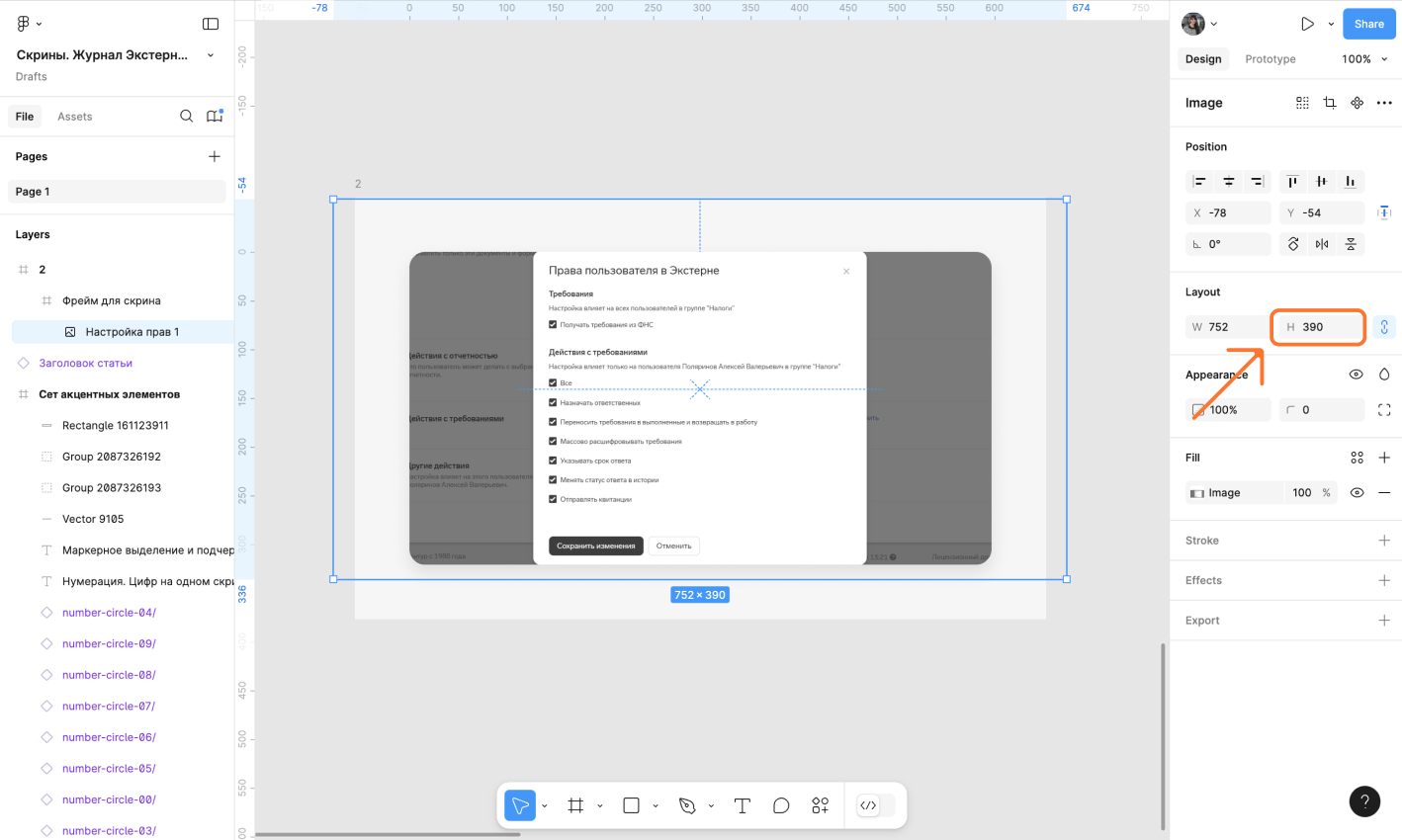
Task: Click the create component icon
Action: (x=1357, y=103)
